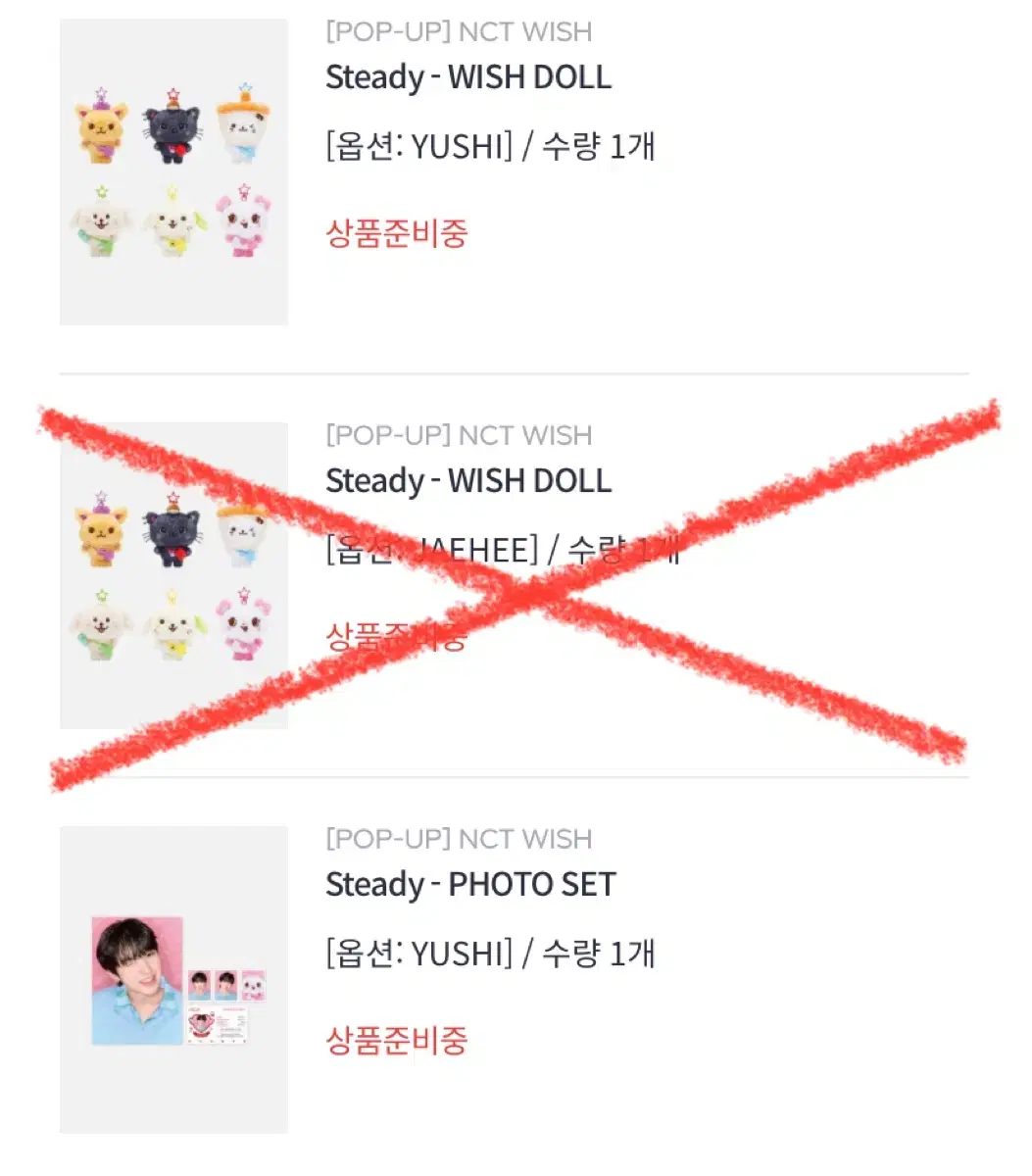Click the crossed-out [POP-UP] NCT WISH label

459,435
